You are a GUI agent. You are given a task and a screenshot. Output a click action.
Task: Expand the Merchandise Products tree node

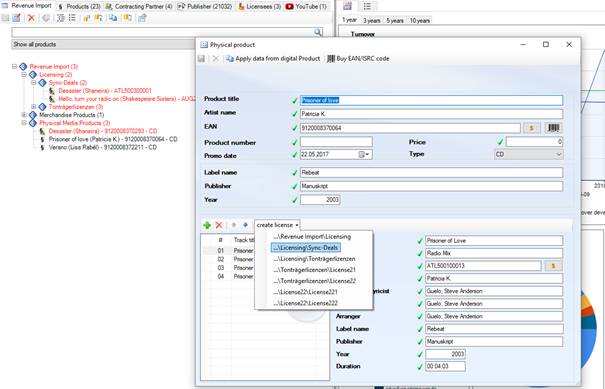(24, 115)
